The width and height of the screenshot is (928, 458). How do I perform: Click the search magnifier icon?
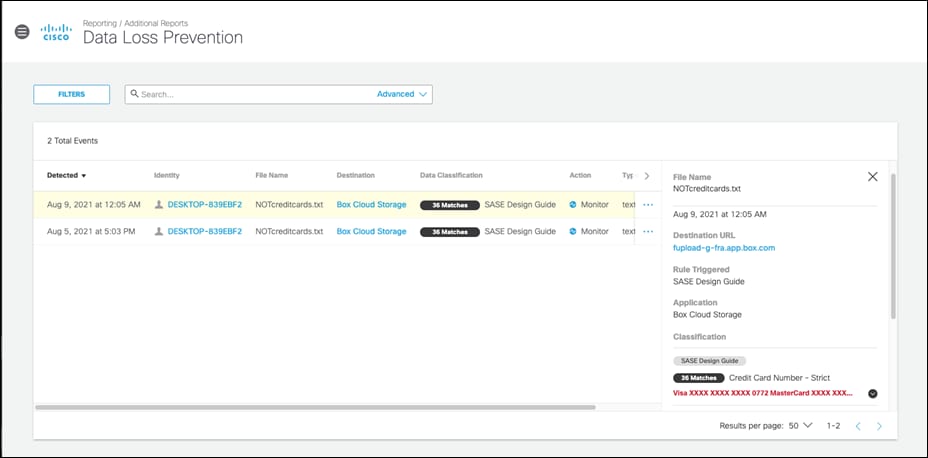(x=134, y=94)
